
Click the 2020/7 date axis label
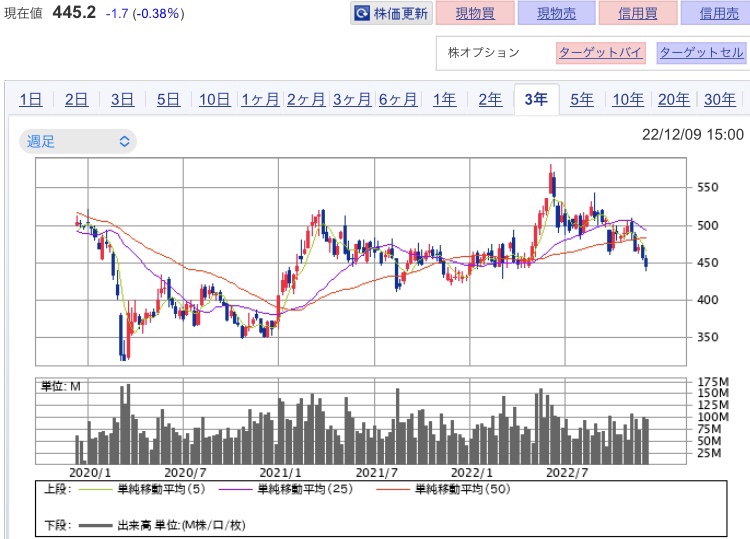[185, 473]
